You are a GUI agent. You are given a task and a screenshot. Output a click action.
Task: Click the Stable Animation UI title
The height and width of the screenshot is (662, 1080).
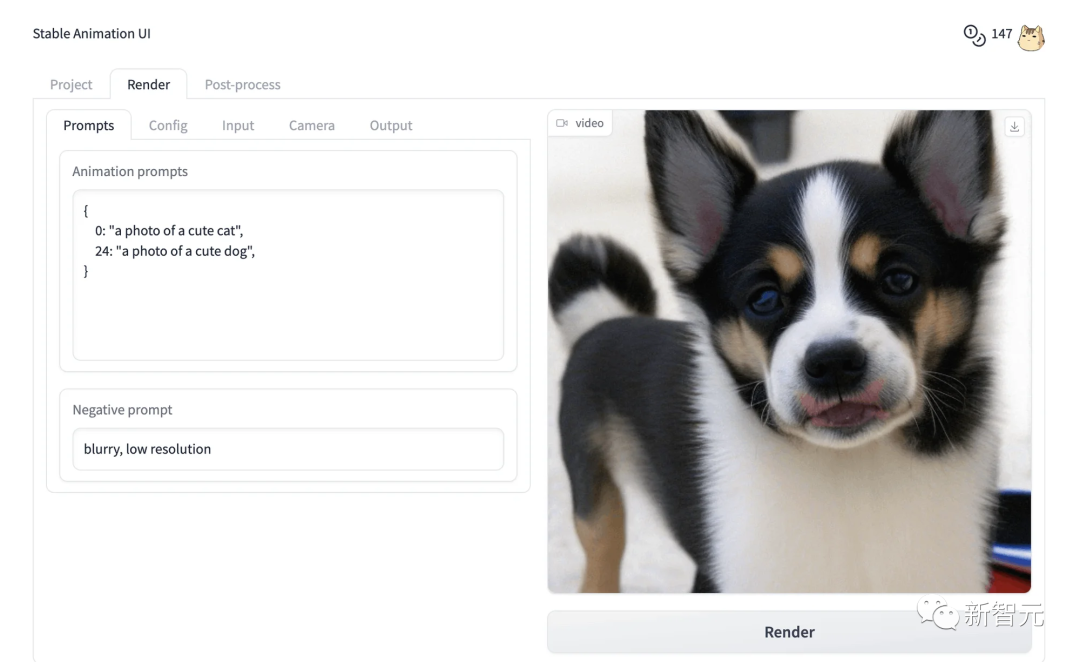tap(92, 34)
